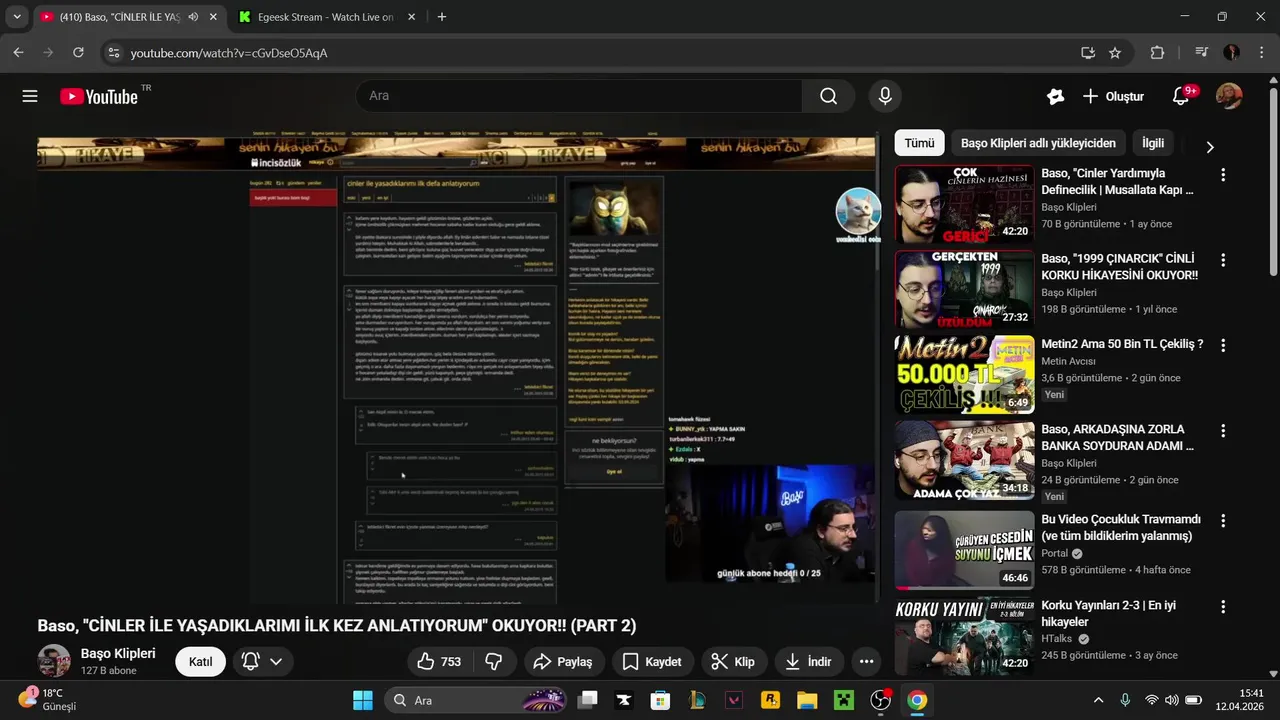This screenshot has height=720, width=1280.
Task: Click the Playables icon beside Oluştur
Action: point(1055,96)
